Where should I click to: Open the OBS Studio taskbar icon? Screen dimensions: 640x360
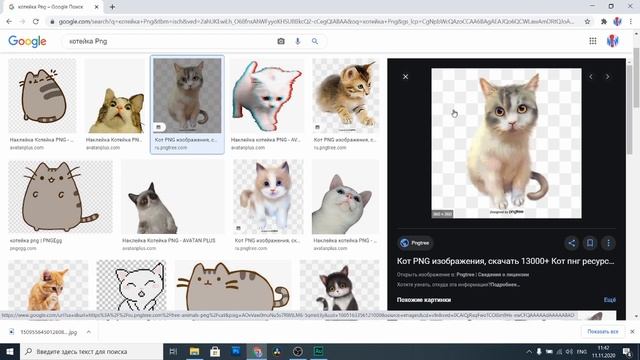[298, 351]
